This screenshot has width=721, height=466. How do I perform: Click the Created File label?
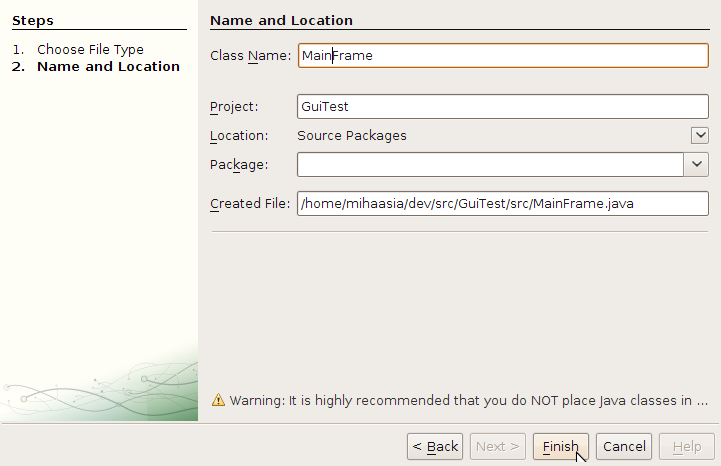(250, 203)
